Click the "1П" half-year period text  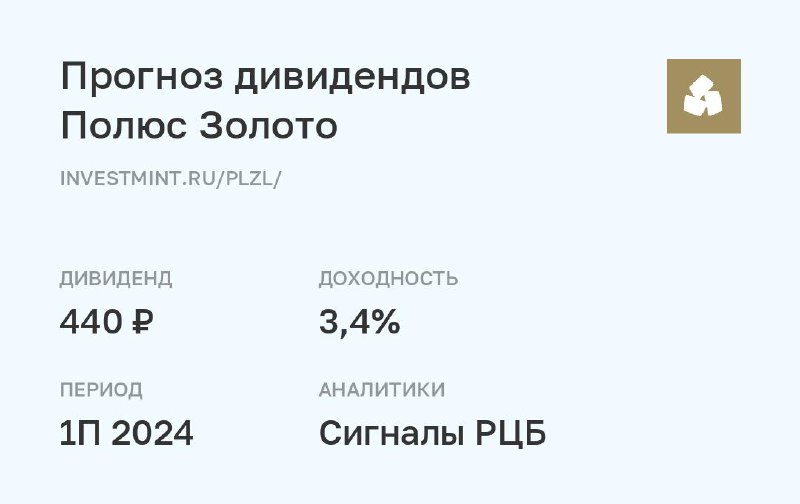(x=80, y=434)
